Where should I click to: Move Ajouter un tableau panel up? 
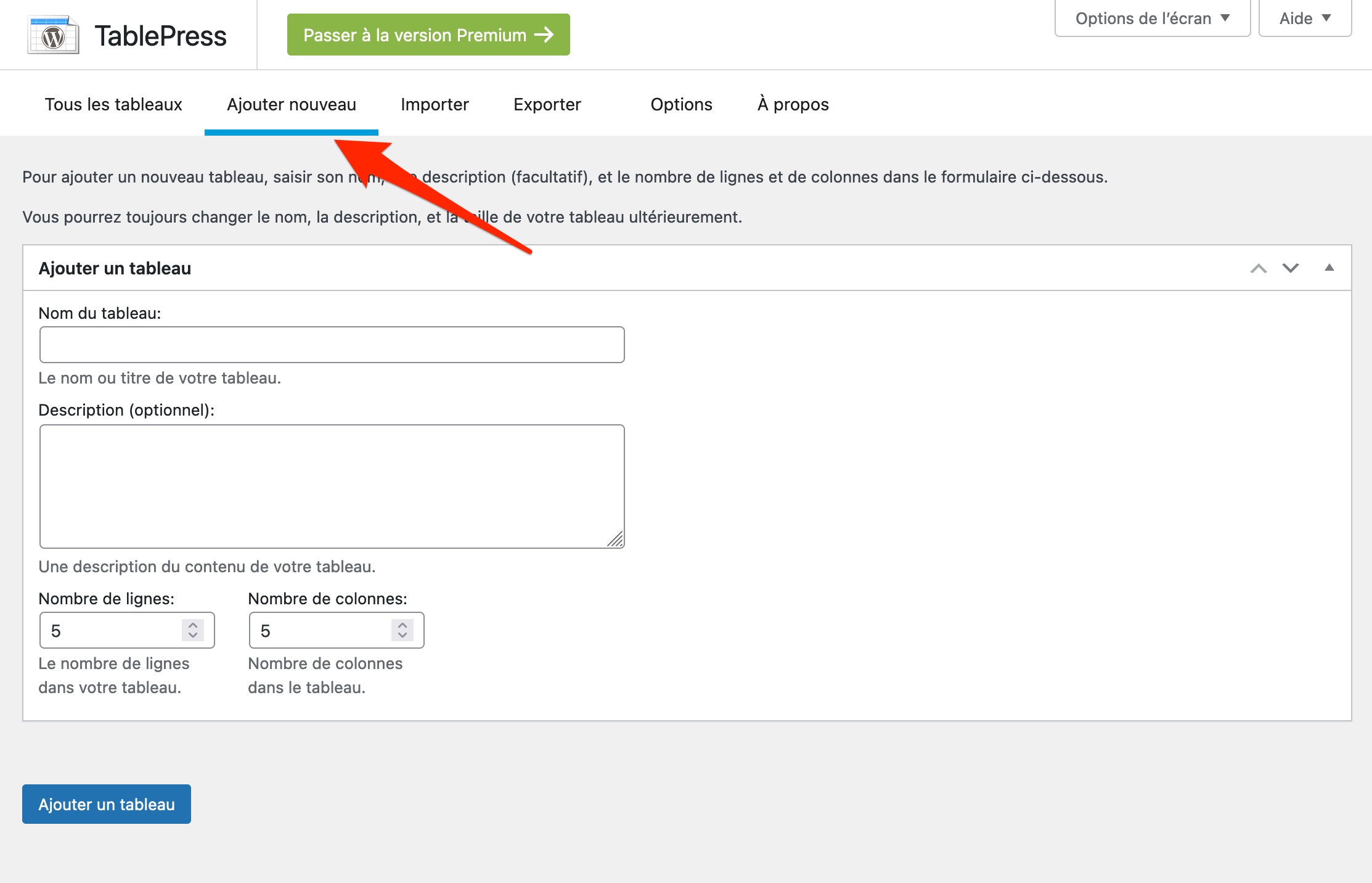tap(1259, 268)
